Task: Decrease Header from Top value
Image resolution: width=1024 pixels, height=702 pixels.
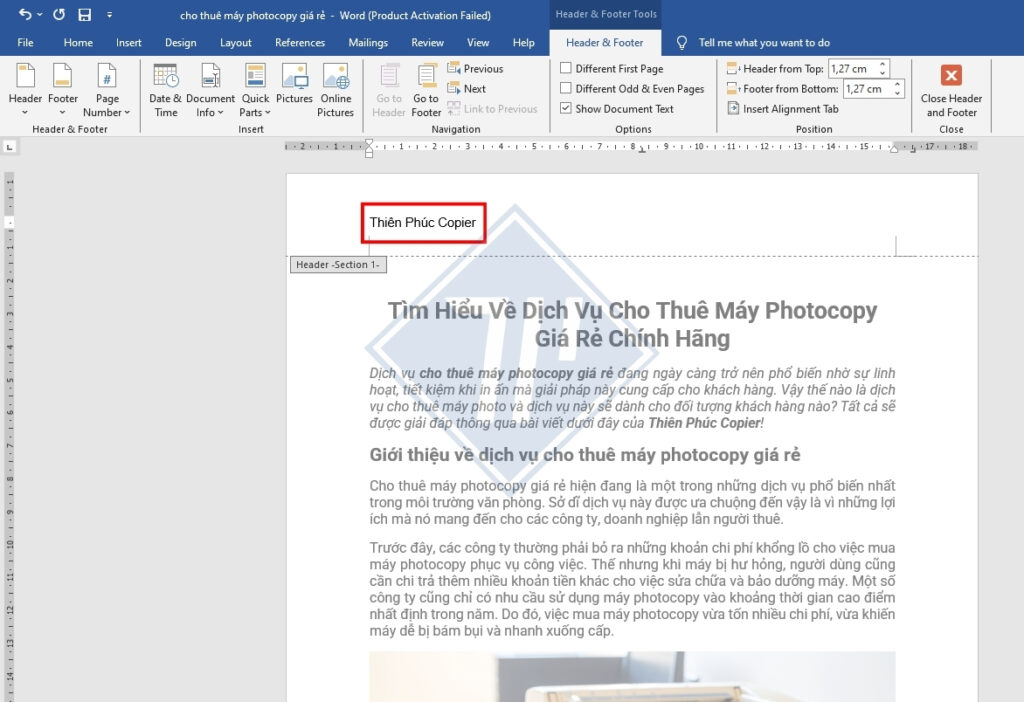Action: pyautogui.click(x=882, y=73)
